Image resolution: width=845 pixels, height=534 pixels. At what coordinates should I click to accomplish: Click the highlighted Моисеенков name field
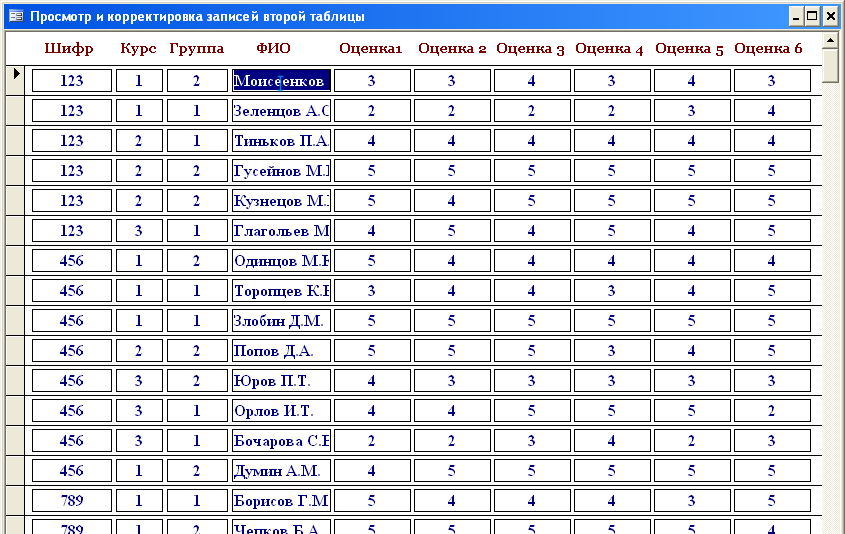point(281,81)
